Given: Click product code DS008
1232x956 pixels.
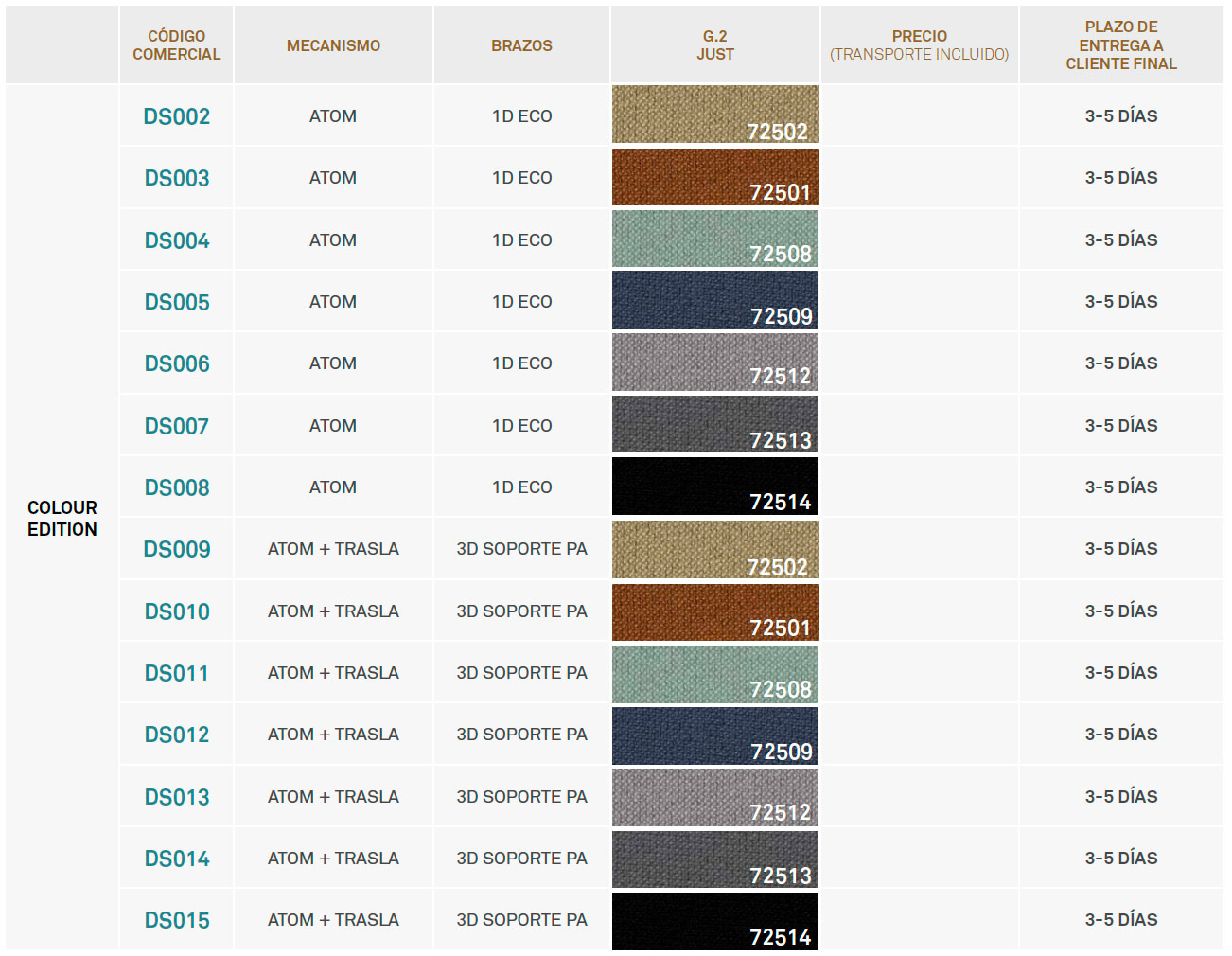Looking at the screenshot, I should (x=177, y=487).
